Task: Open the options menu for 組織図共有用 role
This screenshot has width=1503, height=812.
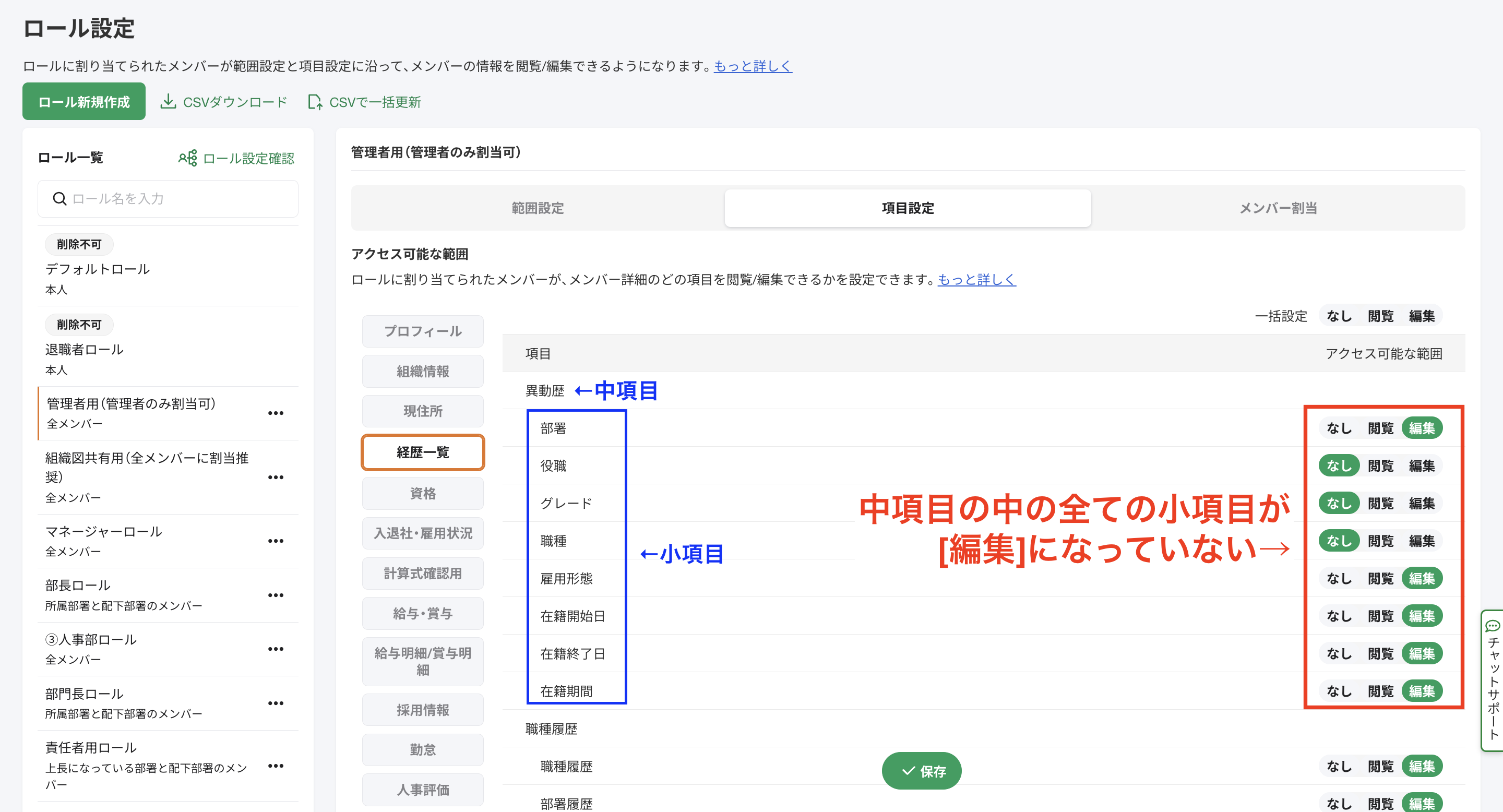Action: point(276,476)
